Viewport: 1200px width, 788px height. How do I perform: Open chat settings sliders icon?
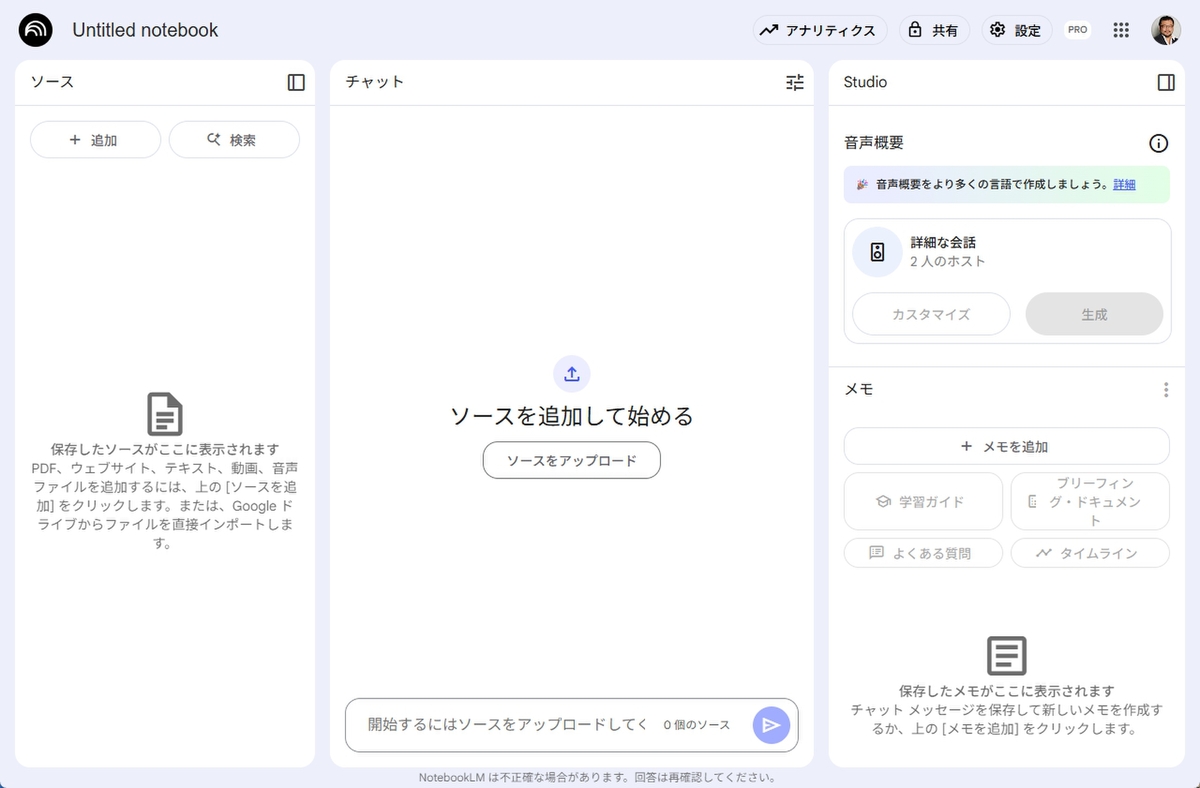pos(795,82)
